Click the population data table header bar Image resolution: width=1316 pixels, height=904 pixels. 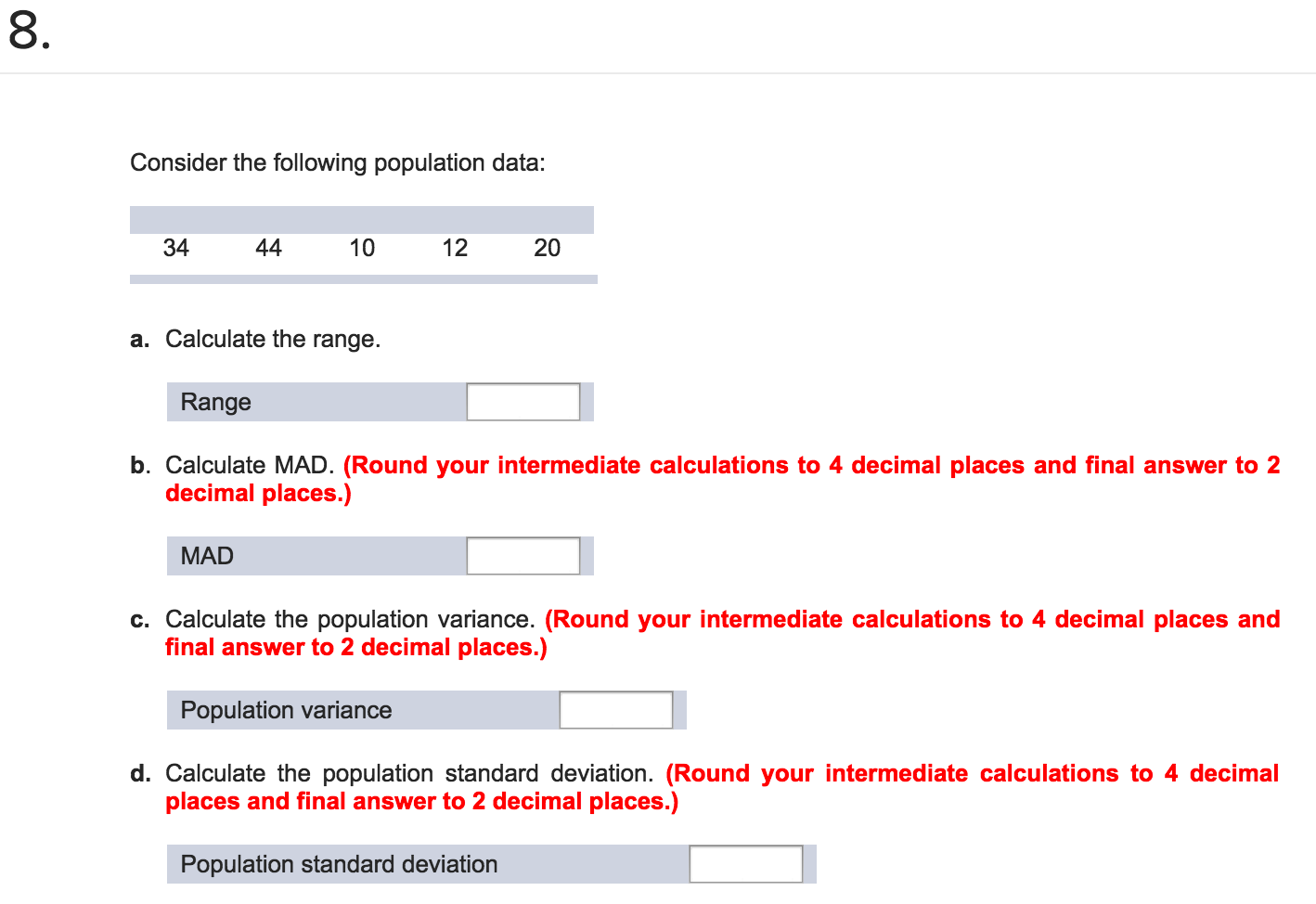coord(362,217)
